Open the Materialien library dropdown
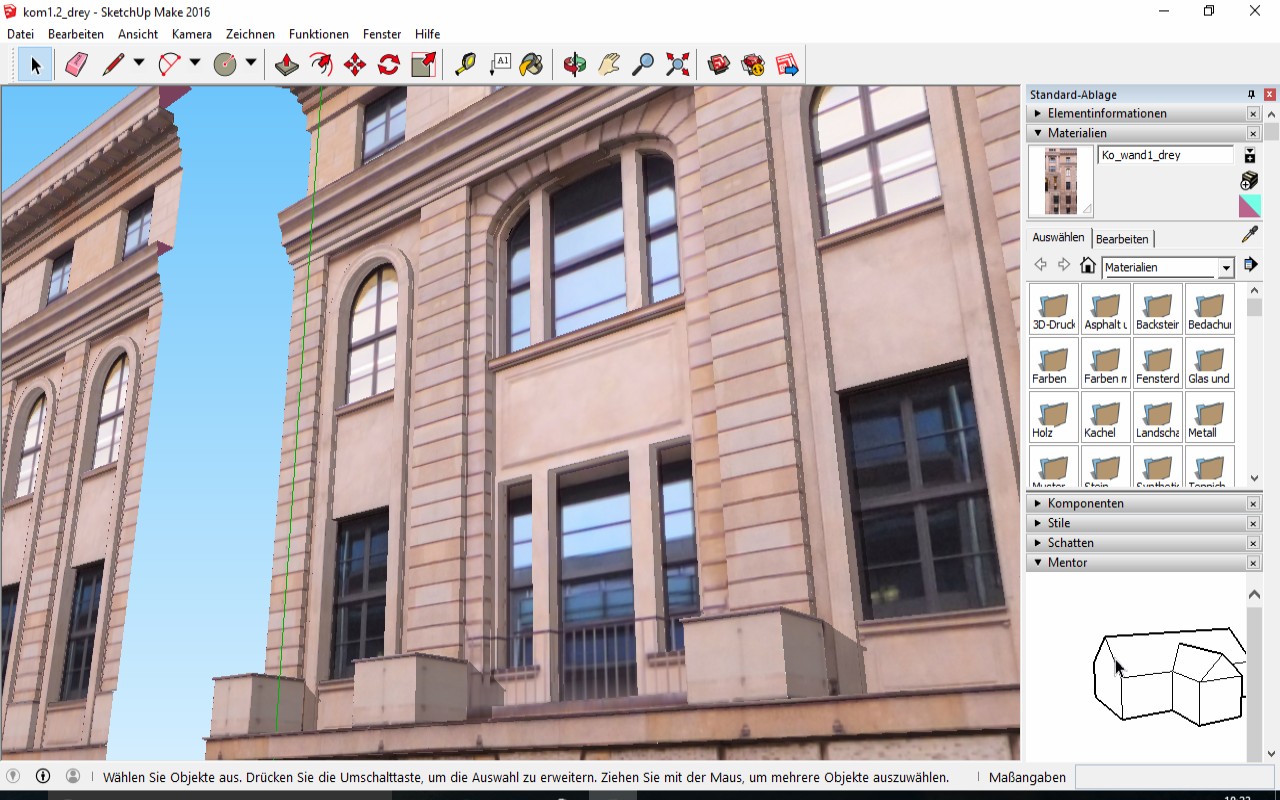 1226,268
